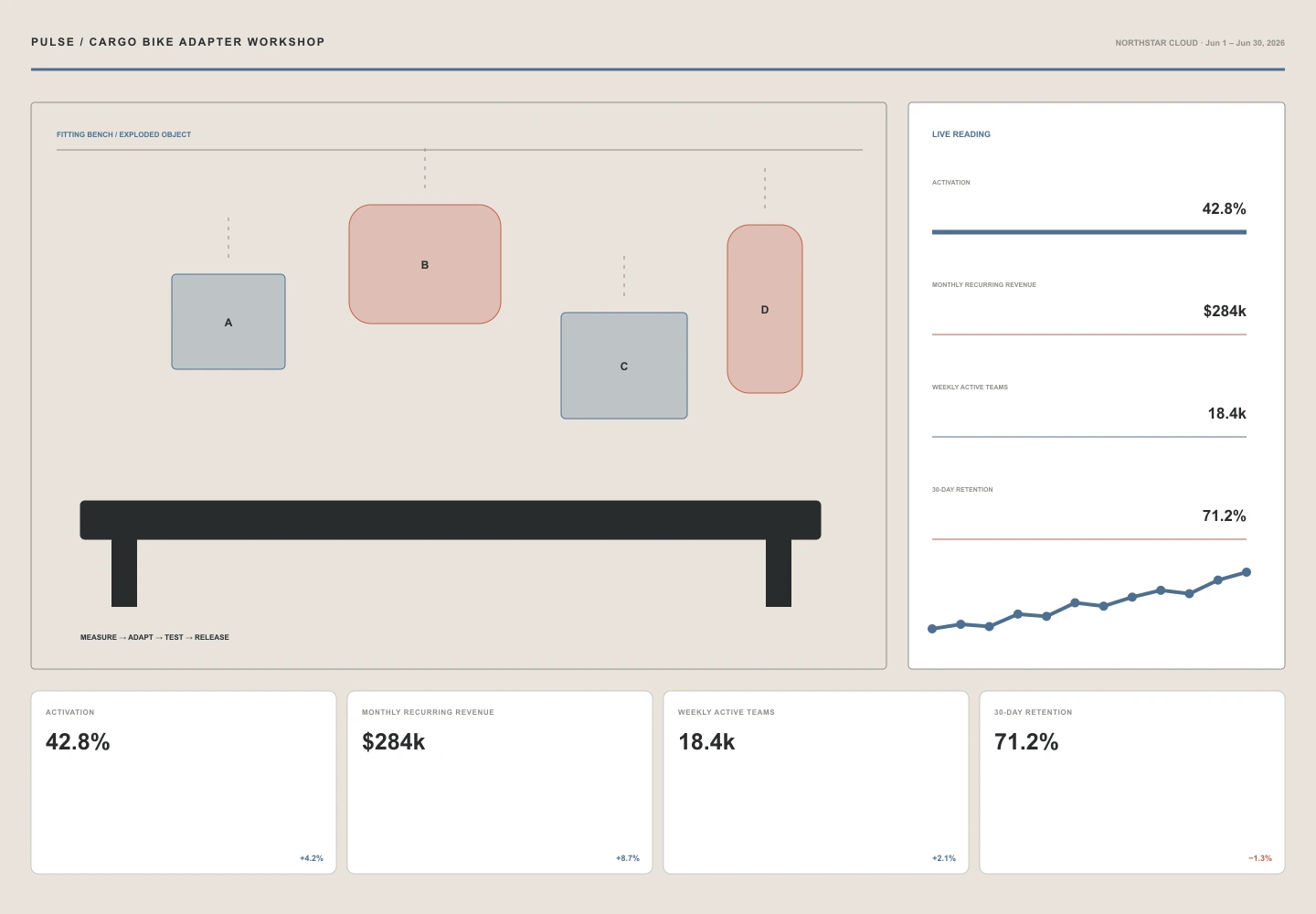Viewport: 1316px width, 914px height.
Task: Click the Measure → Adapt → Test → Release caption
Action: [x=154, y=637]
